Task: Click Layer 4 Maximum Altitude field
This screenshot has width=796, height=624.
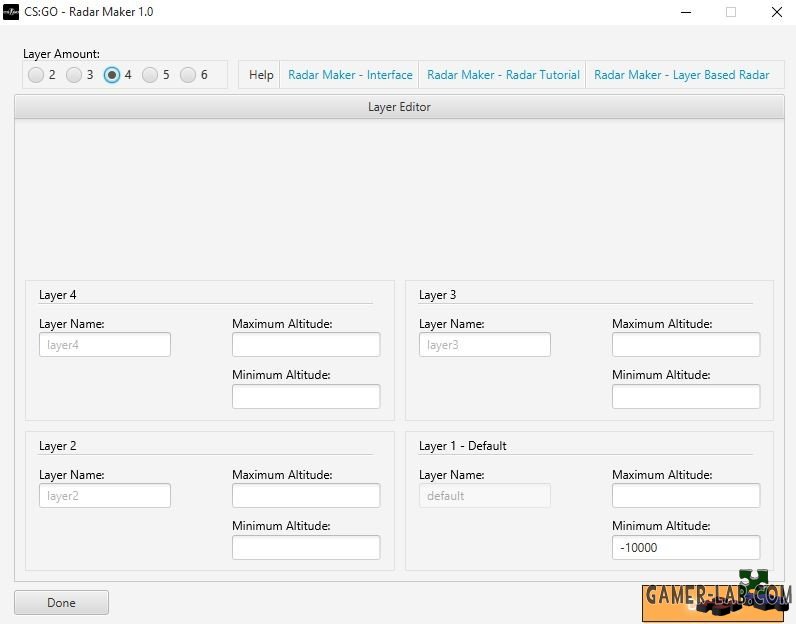Action: tap(306, 345)
